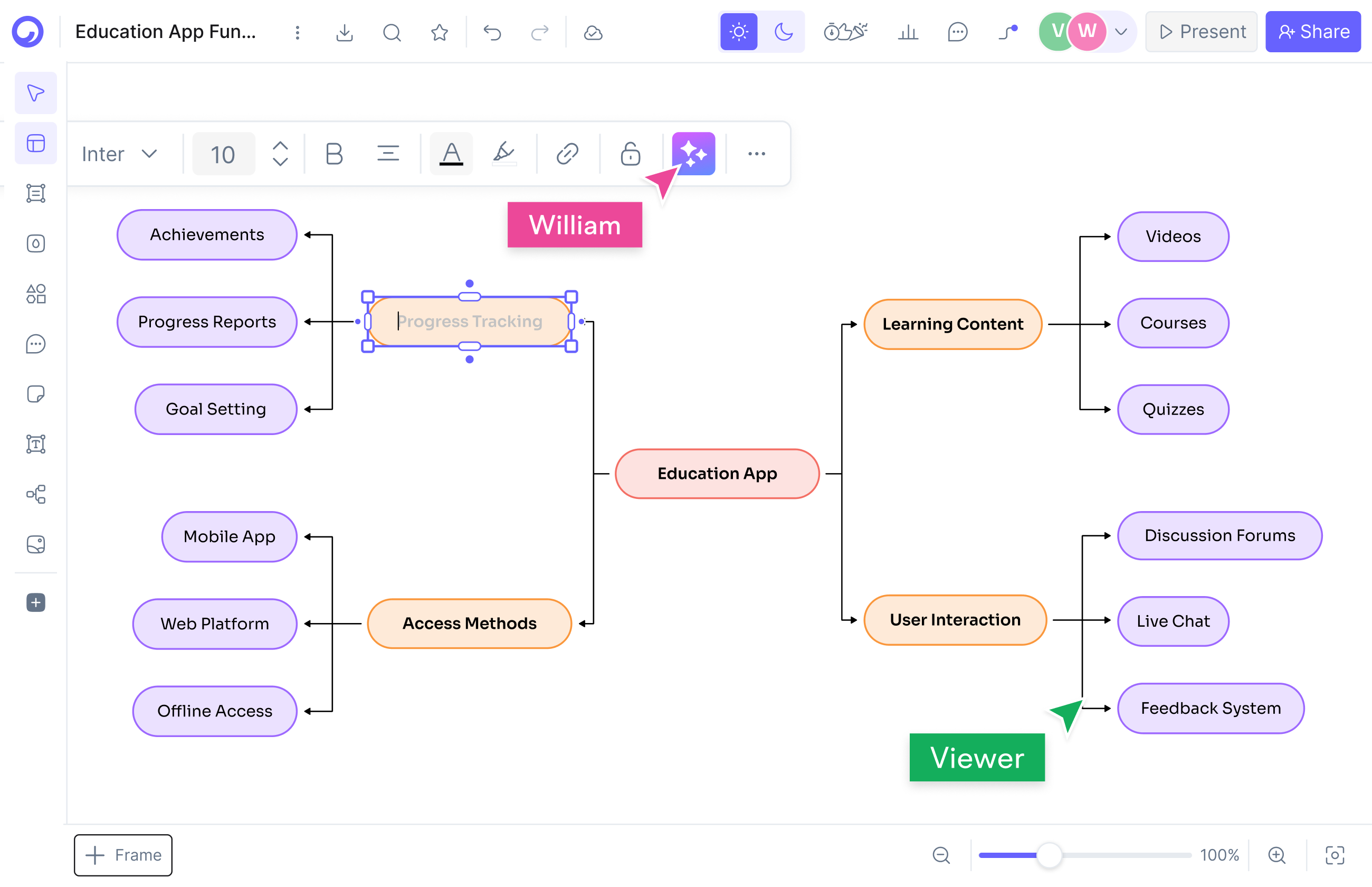Open the templates layout tool in sidebar
The height and width of the screenshot is (887, 1372).
click(x=36, y=143)
